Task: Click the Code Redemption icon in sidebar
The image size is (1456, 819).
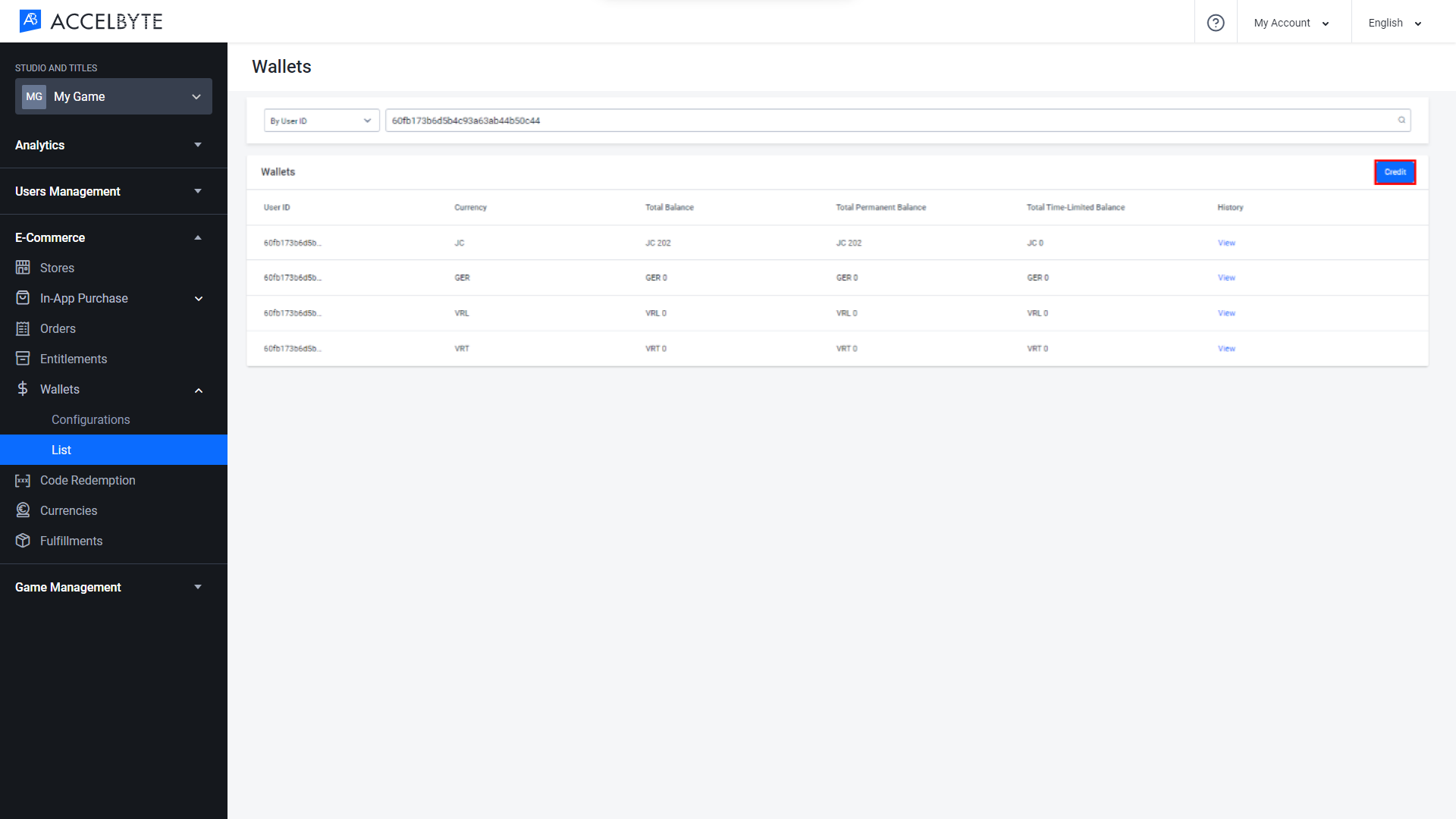Action: [x=22, y=480]
